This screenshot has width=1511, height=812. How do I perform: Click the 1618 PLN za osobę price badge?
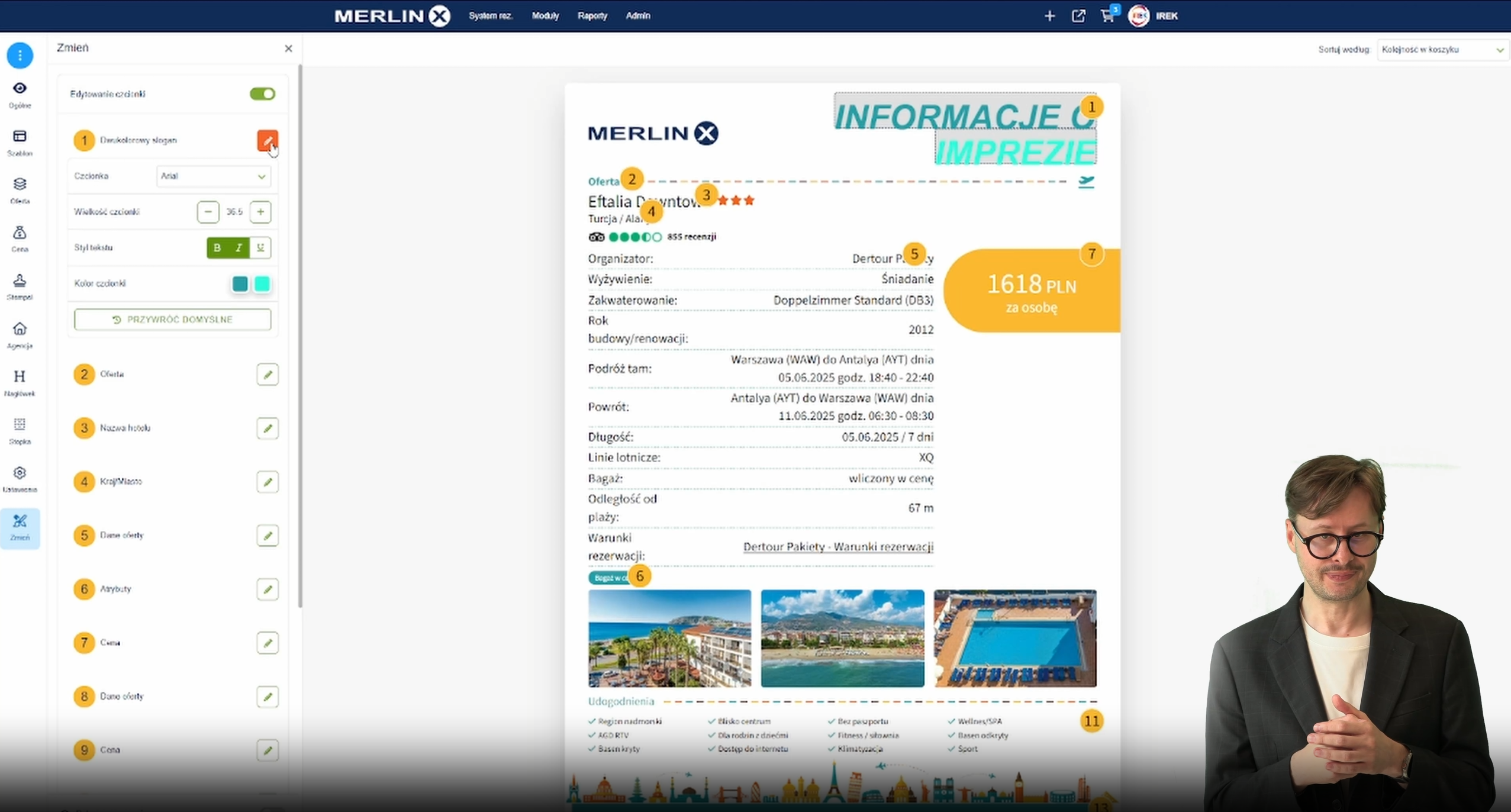(1032, 291)
